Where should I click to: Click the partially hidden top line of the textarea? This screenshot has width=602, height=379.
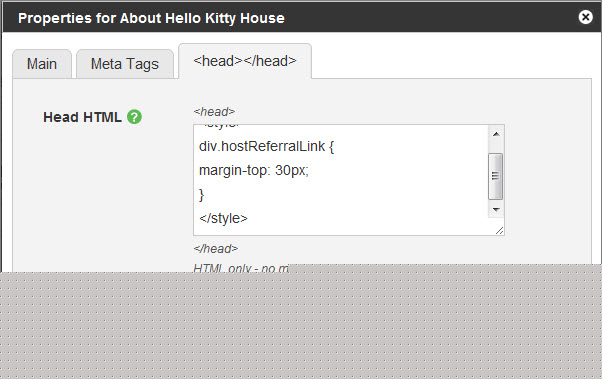tap(221, 126)
